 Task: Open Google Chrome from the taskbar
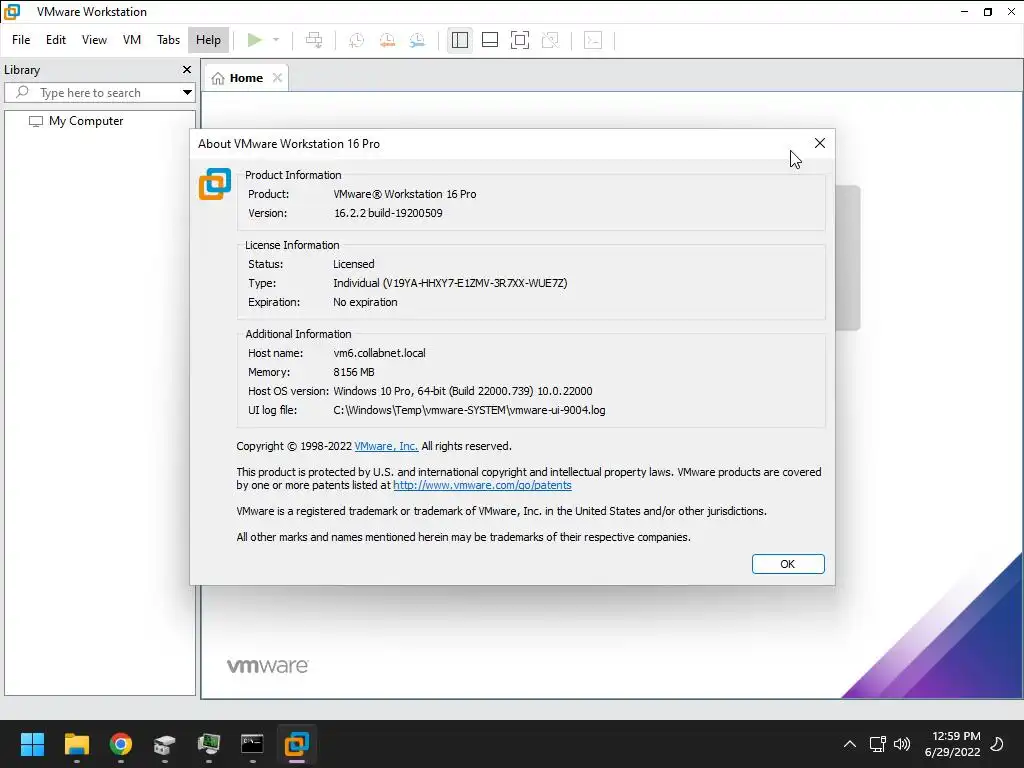(x=121, y=744)
